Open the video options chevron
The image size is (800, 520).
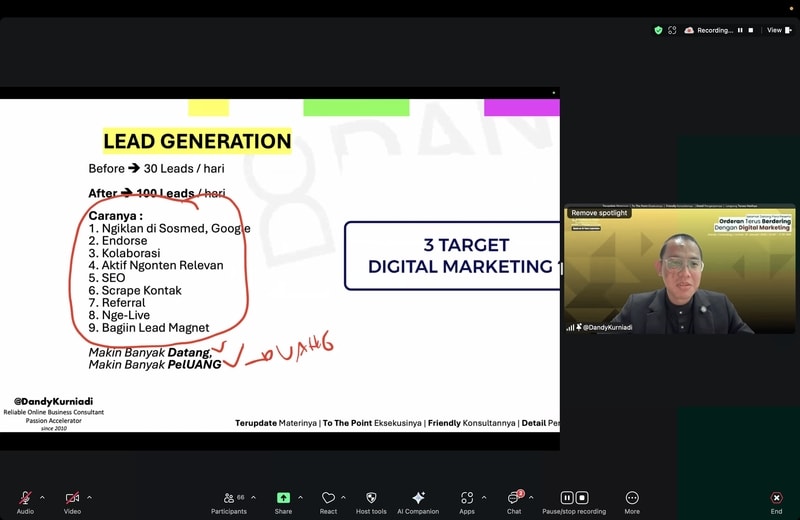tap(89, 497)
